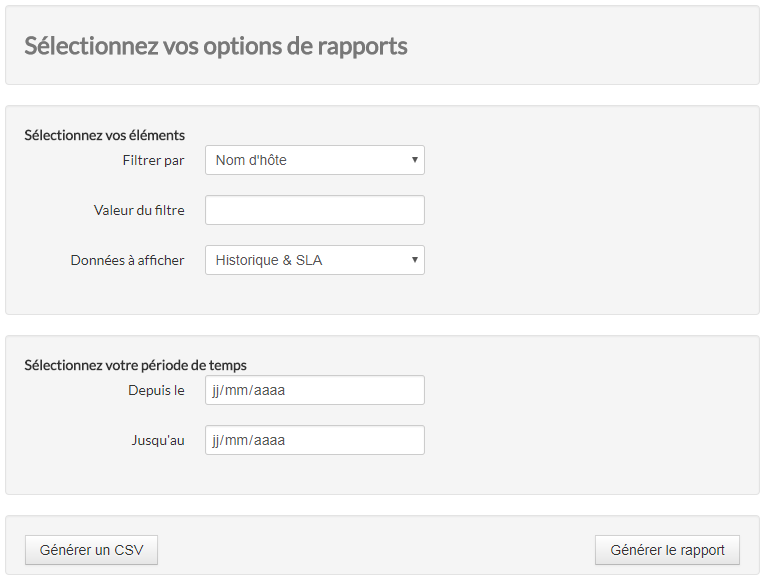The height and width of the screenshot is (581, 767).
Task: Focus the Valeur du filtre text field
Action: (x=314, y=210)
